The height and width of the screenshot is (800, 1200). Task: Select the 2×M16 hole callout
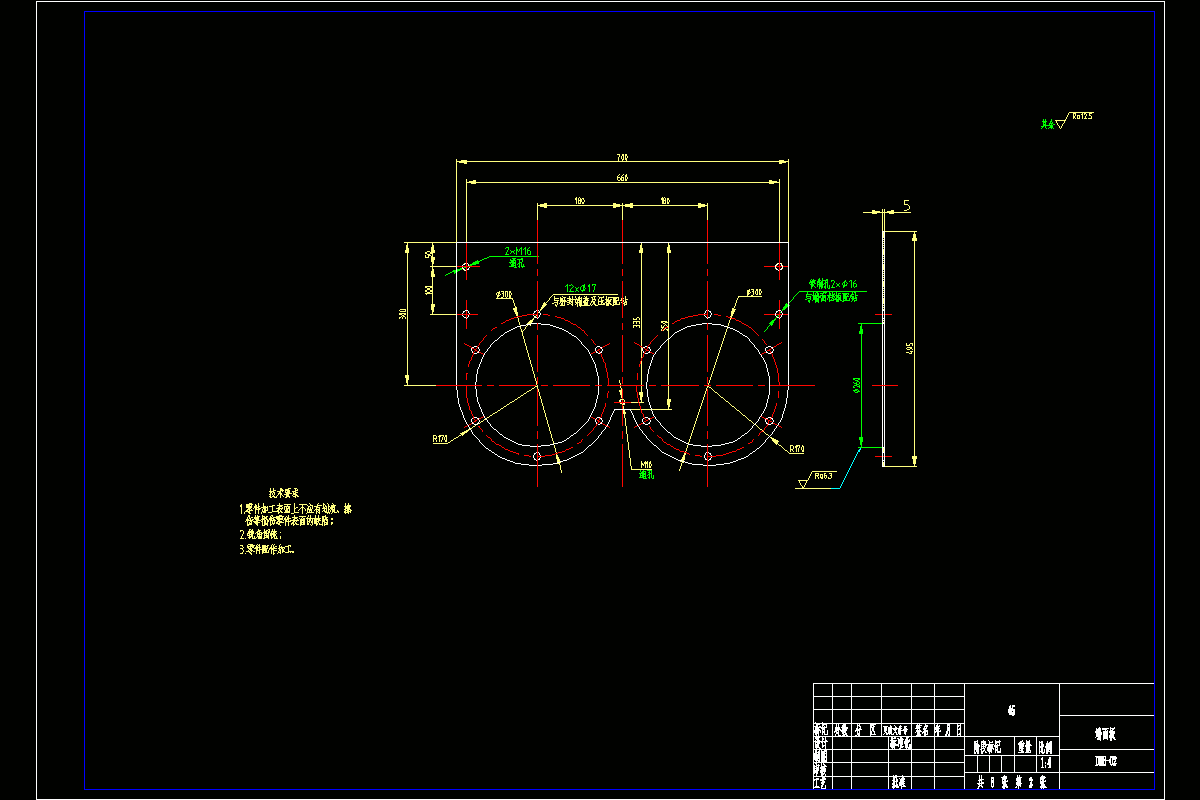(517, 251)
